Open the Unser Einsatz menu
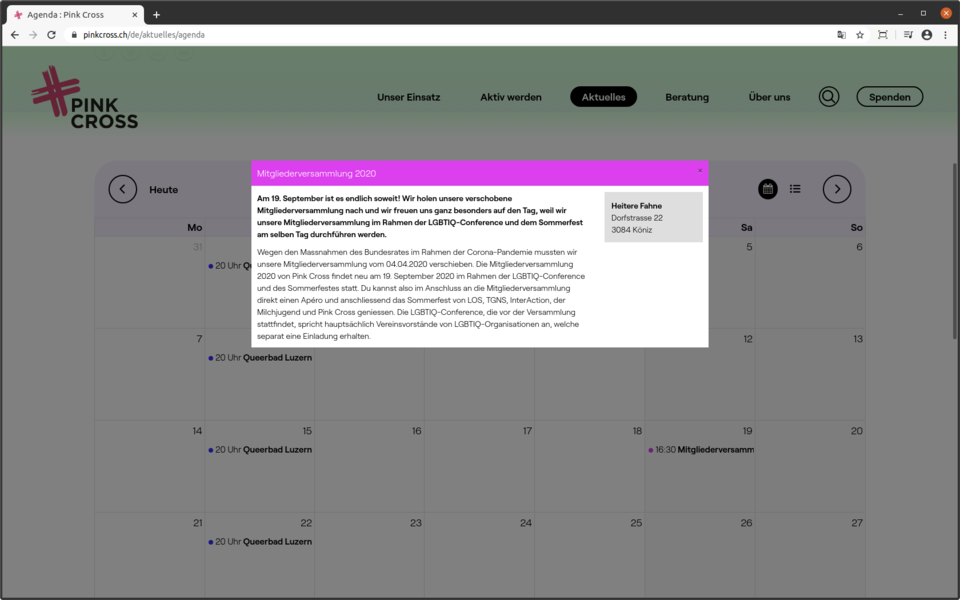The height and width of the screenshot is (600, 960). 408,97
